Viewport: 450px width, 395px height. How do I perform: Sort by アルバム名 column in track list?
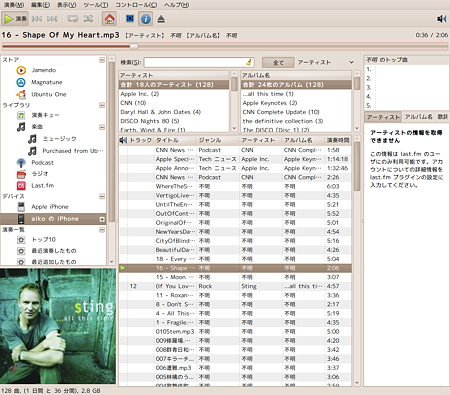pyautogui.click(x=303, y=140)
